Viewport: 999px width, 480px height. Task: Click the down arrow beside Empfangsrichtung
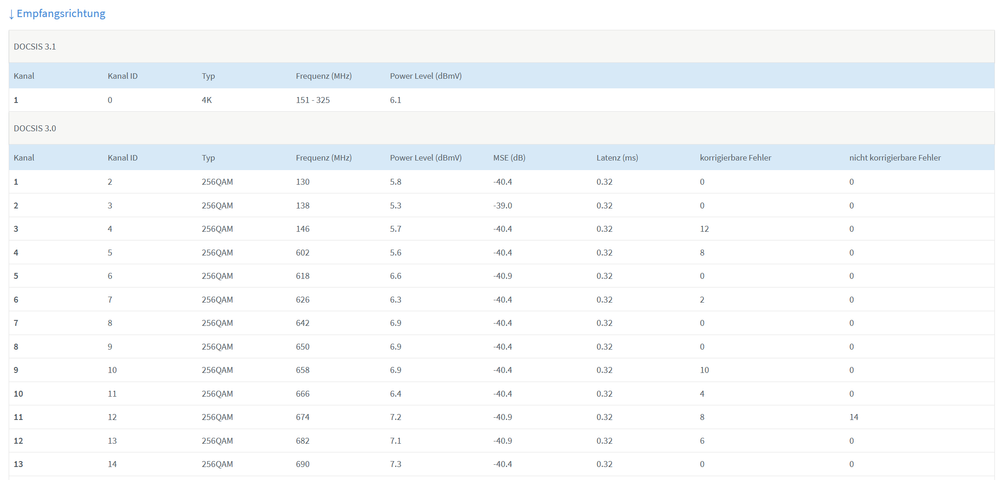pos(11,14)
